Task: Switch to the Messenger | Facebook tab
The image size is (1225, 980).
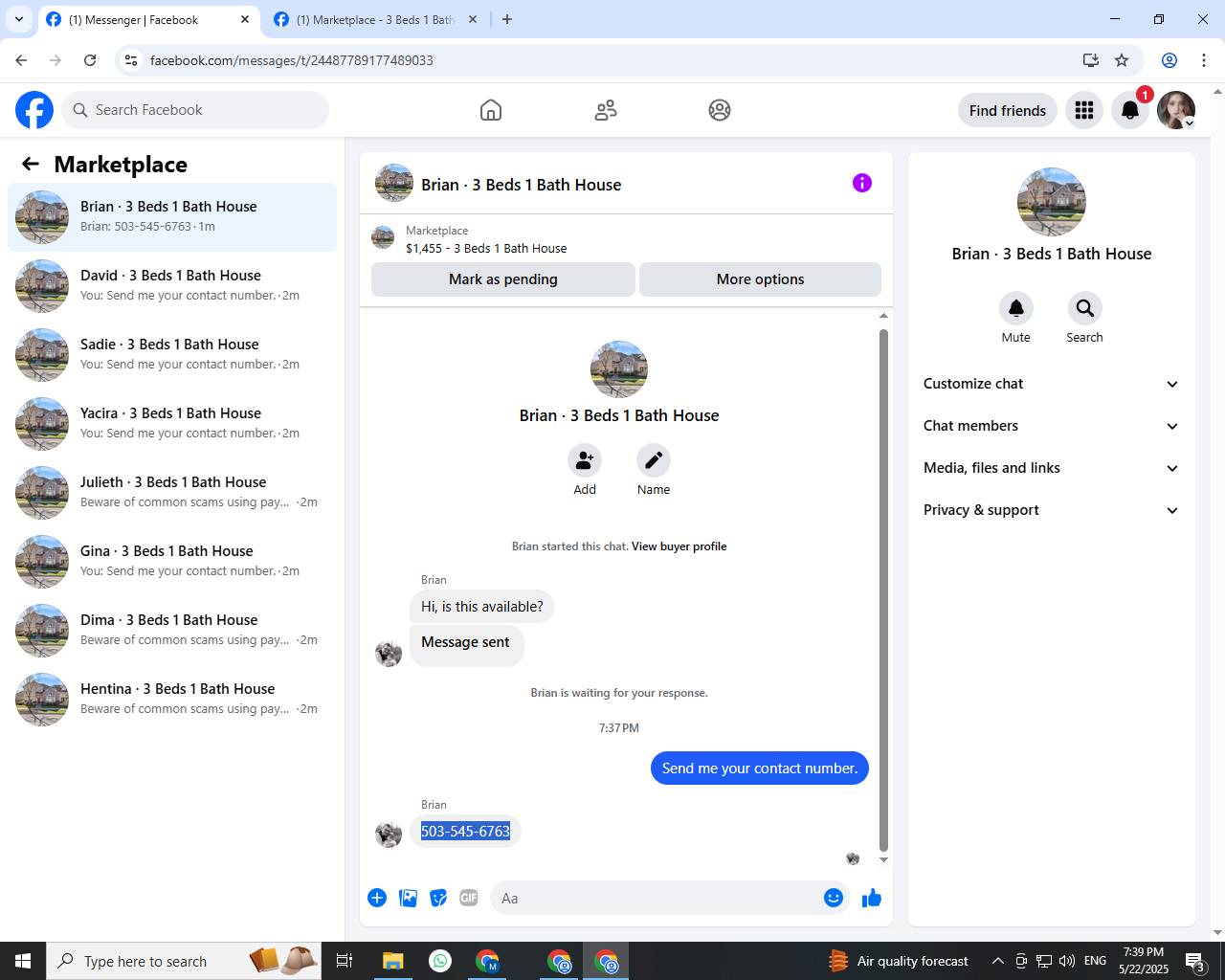Action: pos(148,19)
